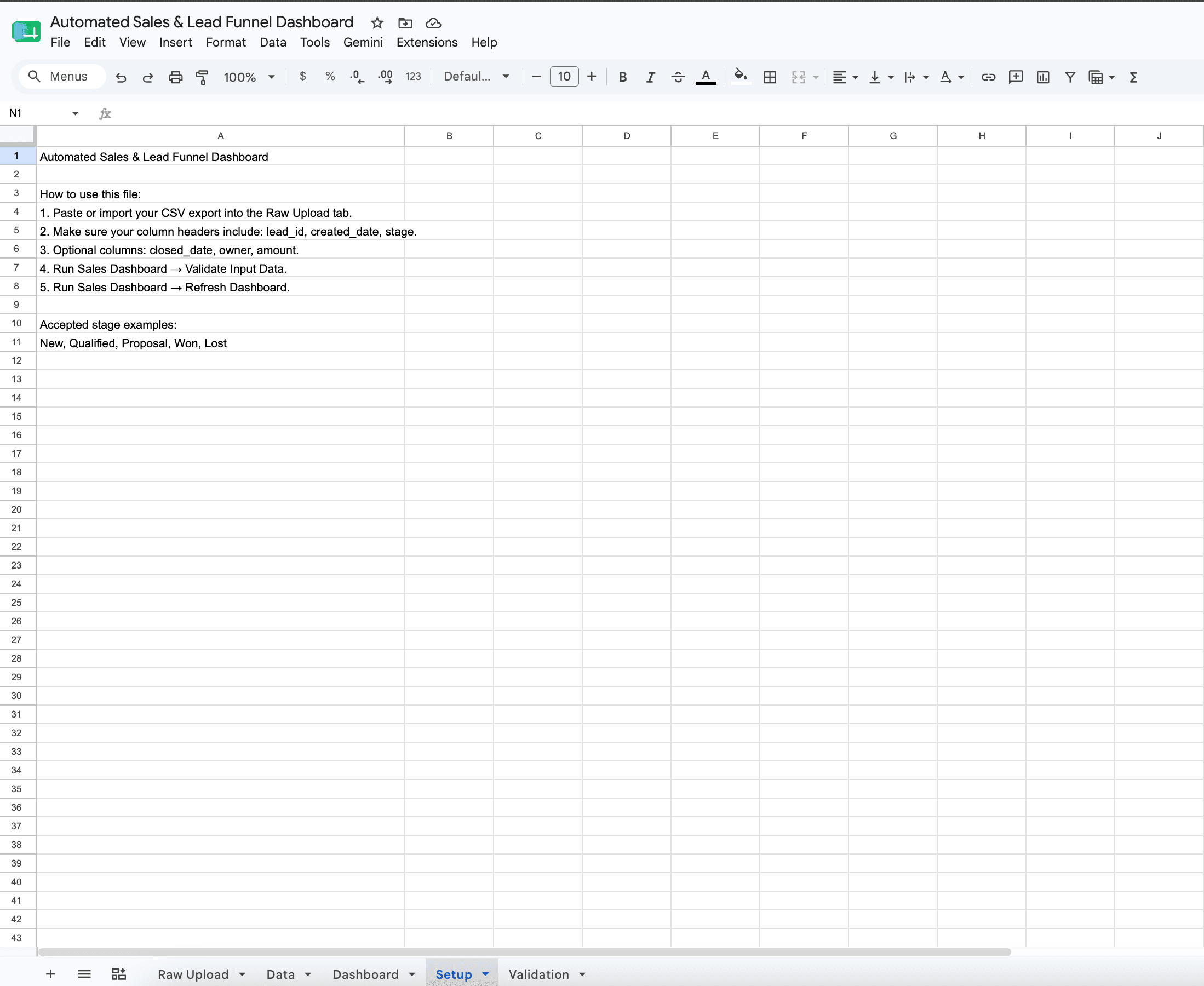Open horizontal align dropdown
The height and width of the screenshot is (986, 1204).
[845, 77]
